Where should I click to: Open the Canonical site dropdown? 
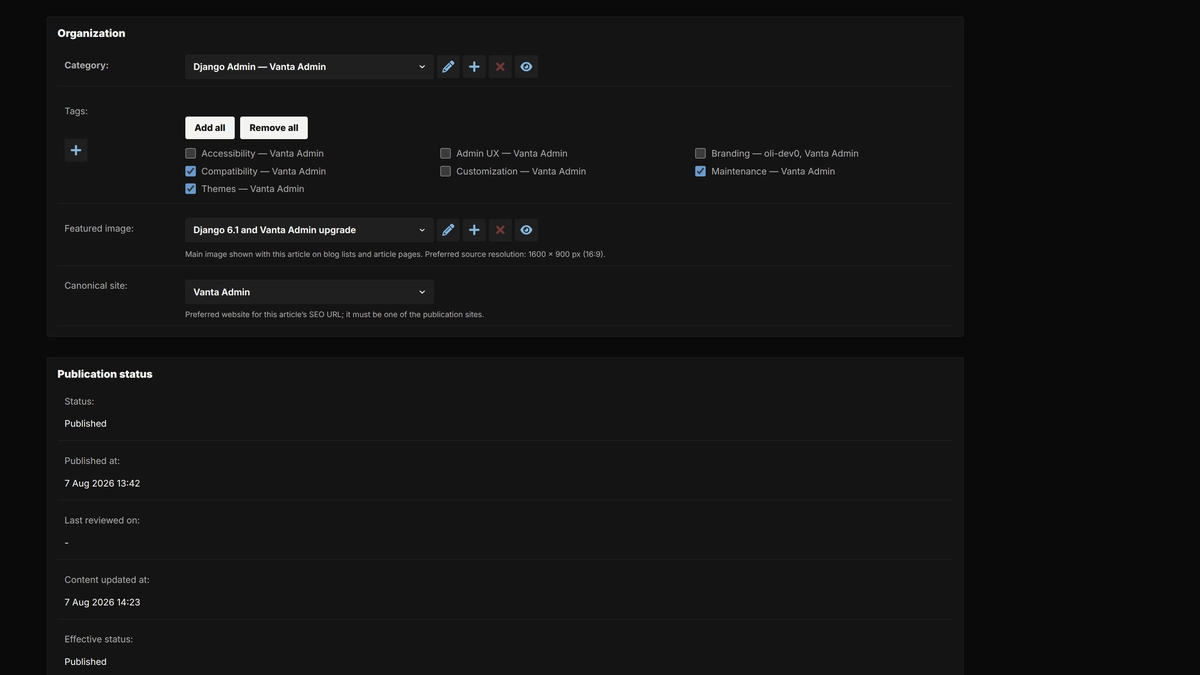click(x=309, y=292)
